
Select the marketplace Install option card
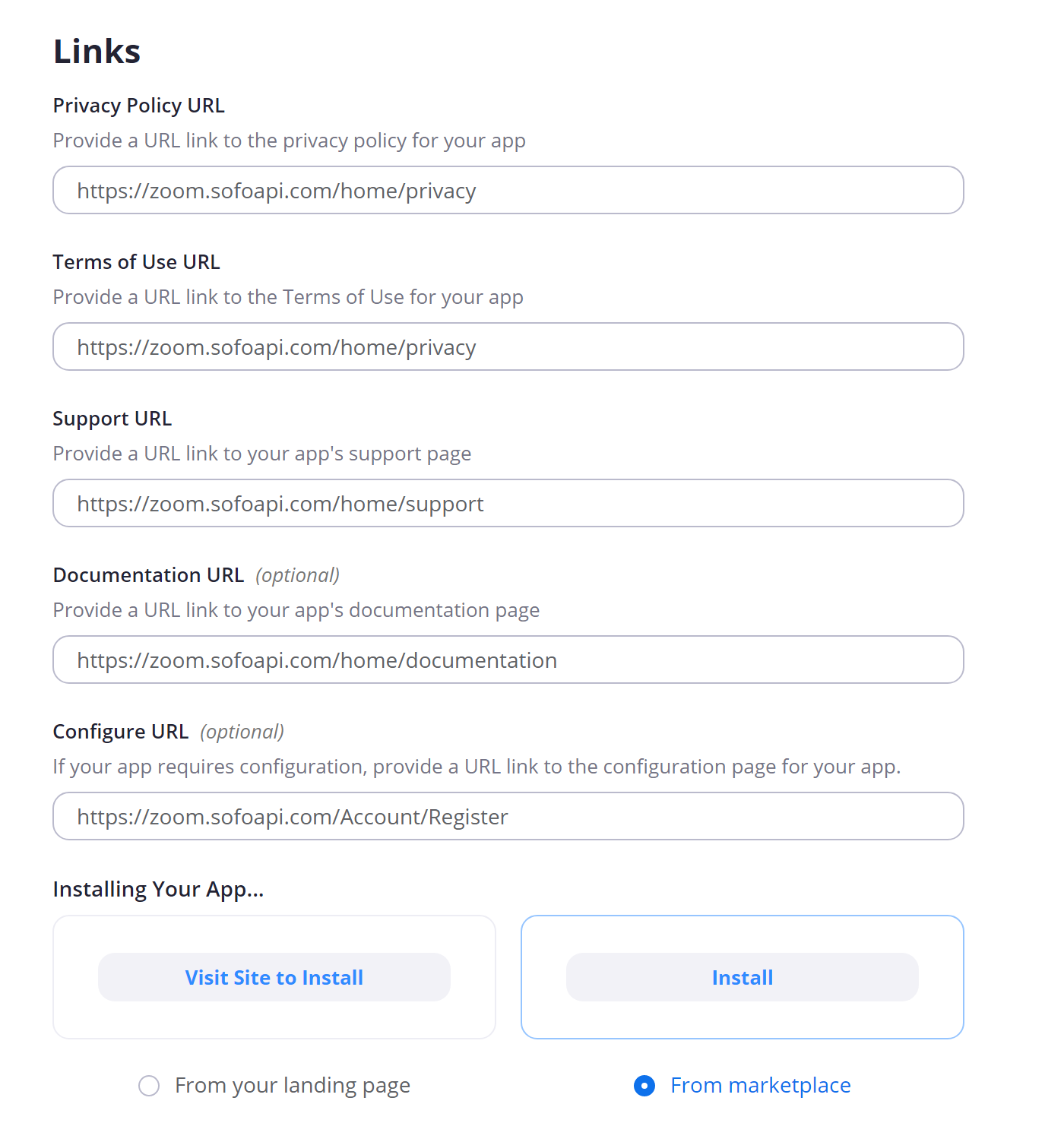coord(743,977)
